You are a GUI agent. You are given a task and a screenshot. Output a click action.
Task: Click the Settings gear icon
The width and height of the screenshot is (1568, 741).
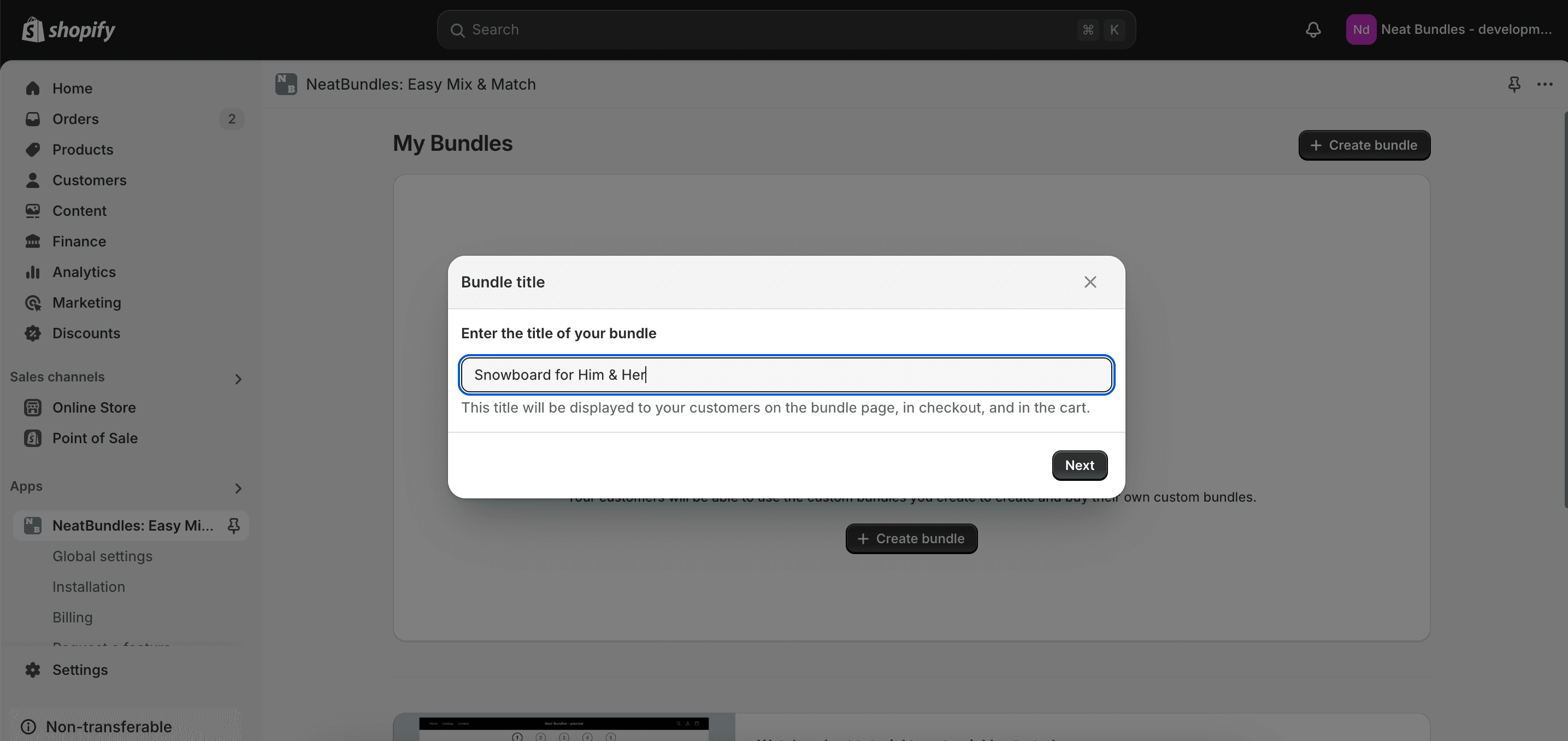point(33,670)
